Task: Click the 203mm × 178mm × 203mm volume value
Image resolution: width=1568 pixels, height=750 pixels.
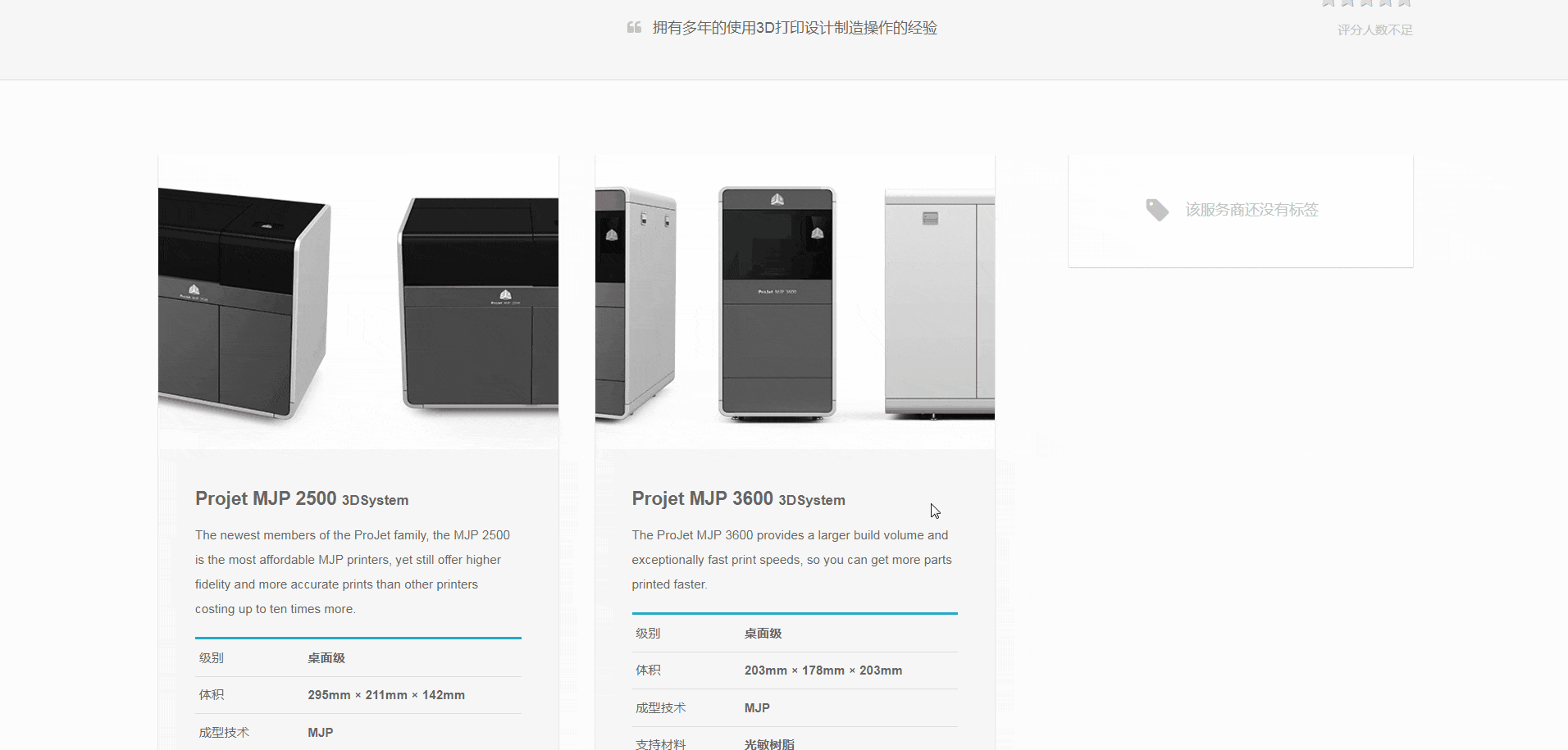Action: pyautogui.click(x=823, y=670)
